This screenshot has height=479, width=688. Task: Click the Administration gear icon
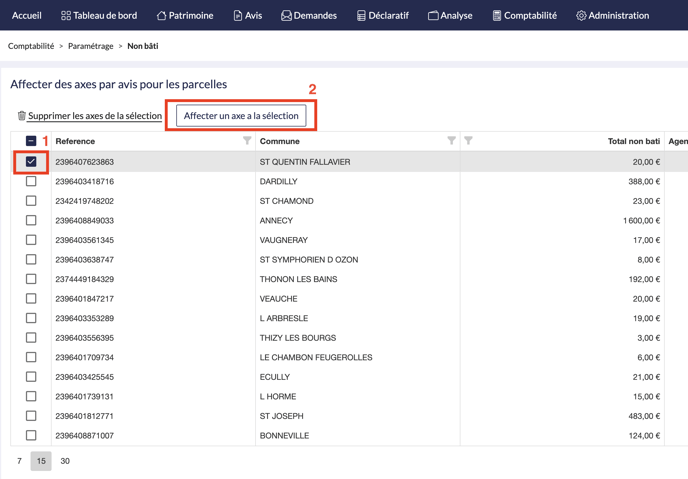581,16
